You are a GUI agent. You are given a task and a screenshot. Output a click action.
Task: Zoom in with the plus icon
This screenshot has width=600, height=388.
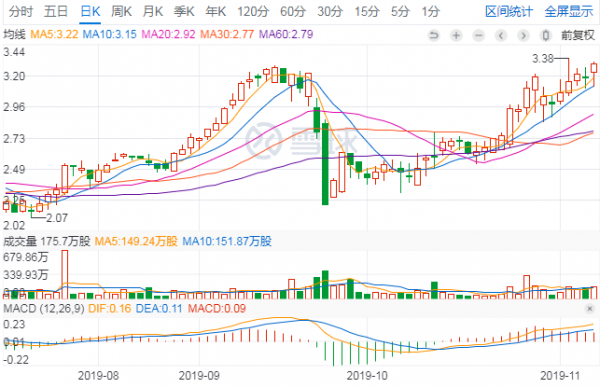click(x=456, y=36)
